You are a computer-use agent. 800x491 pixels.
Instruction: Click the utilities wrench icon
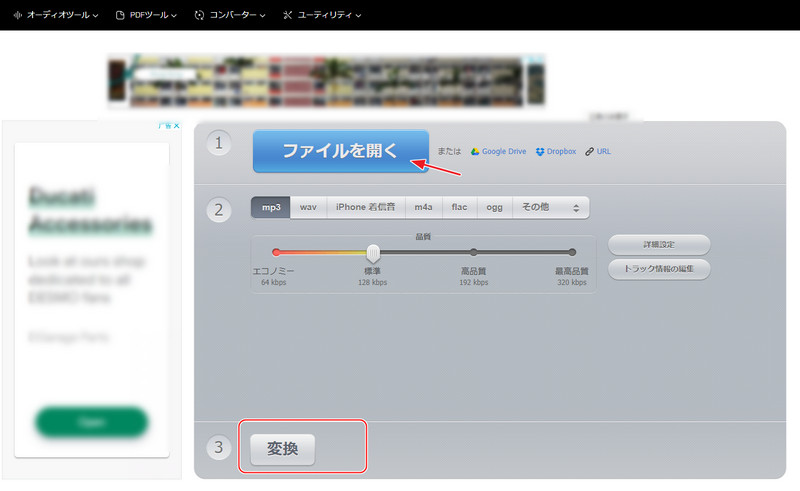pos(288,15)
